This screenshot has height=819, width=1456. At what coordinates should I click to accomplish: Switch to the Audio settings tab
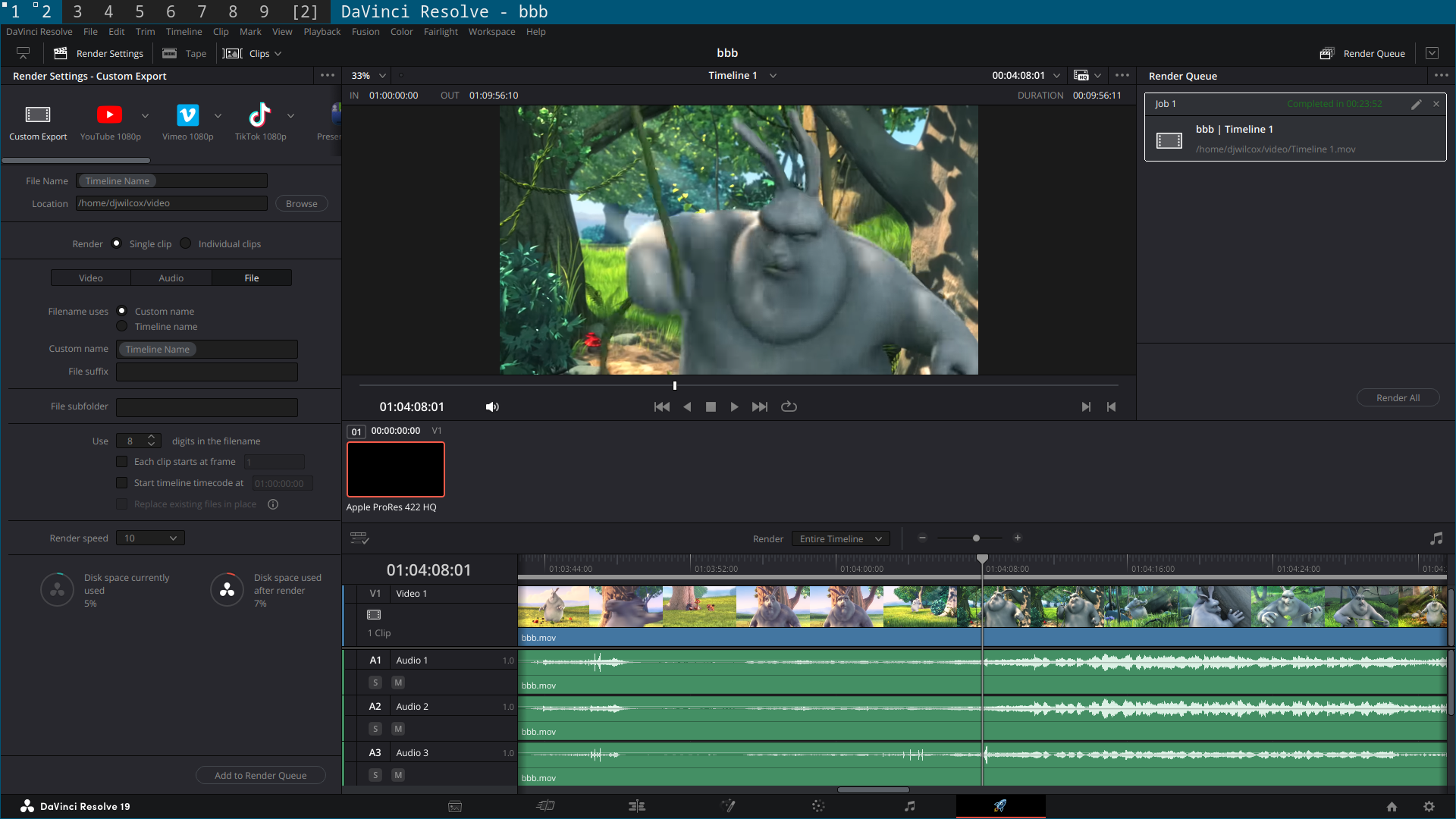(x=171, y=278)
